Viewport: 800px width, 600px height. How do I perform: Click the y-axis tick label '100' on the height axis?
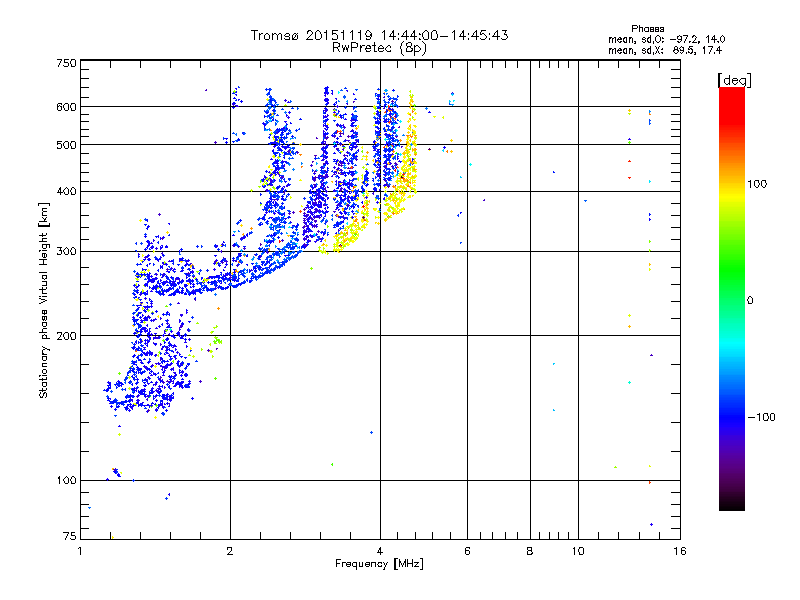click(x=67, y=481)
